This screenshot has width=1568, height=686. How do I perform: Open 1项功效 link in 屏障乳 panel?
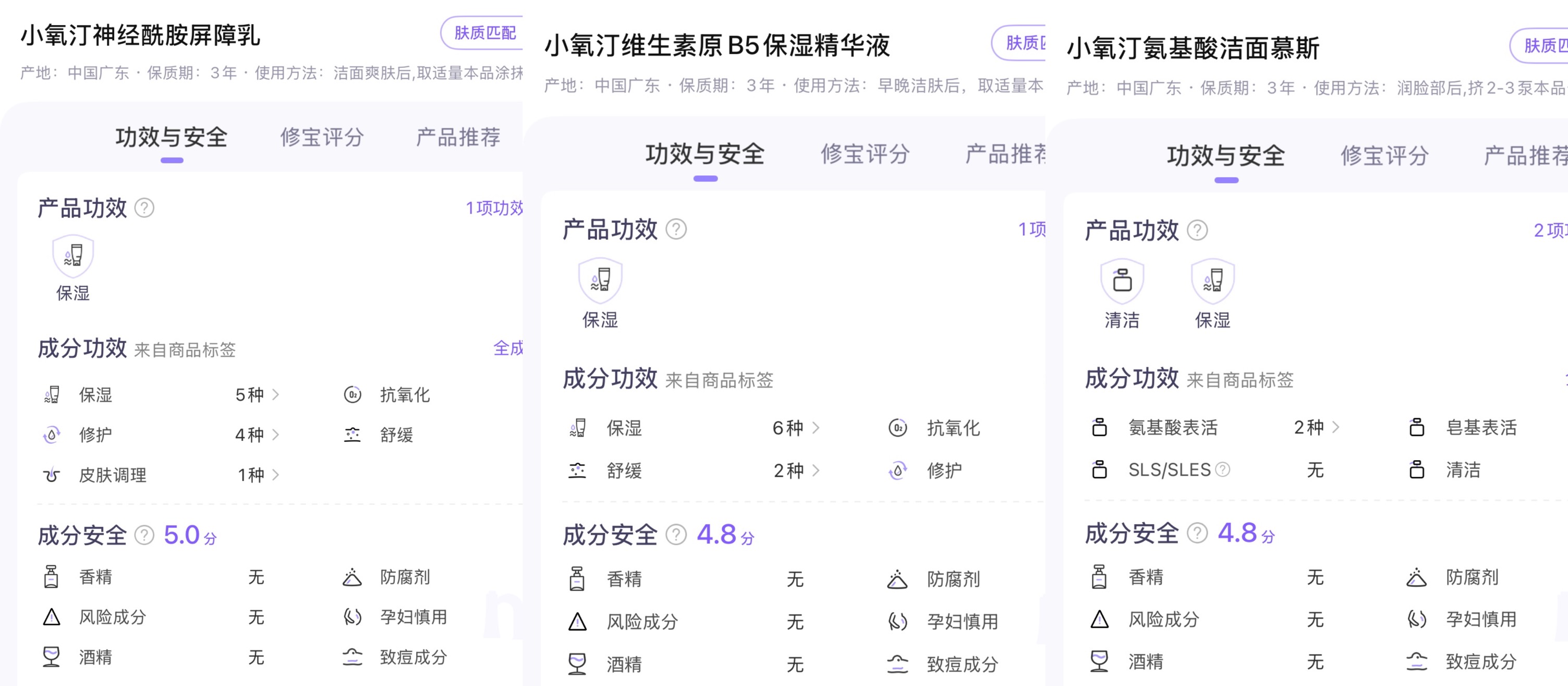coord(494,208)
